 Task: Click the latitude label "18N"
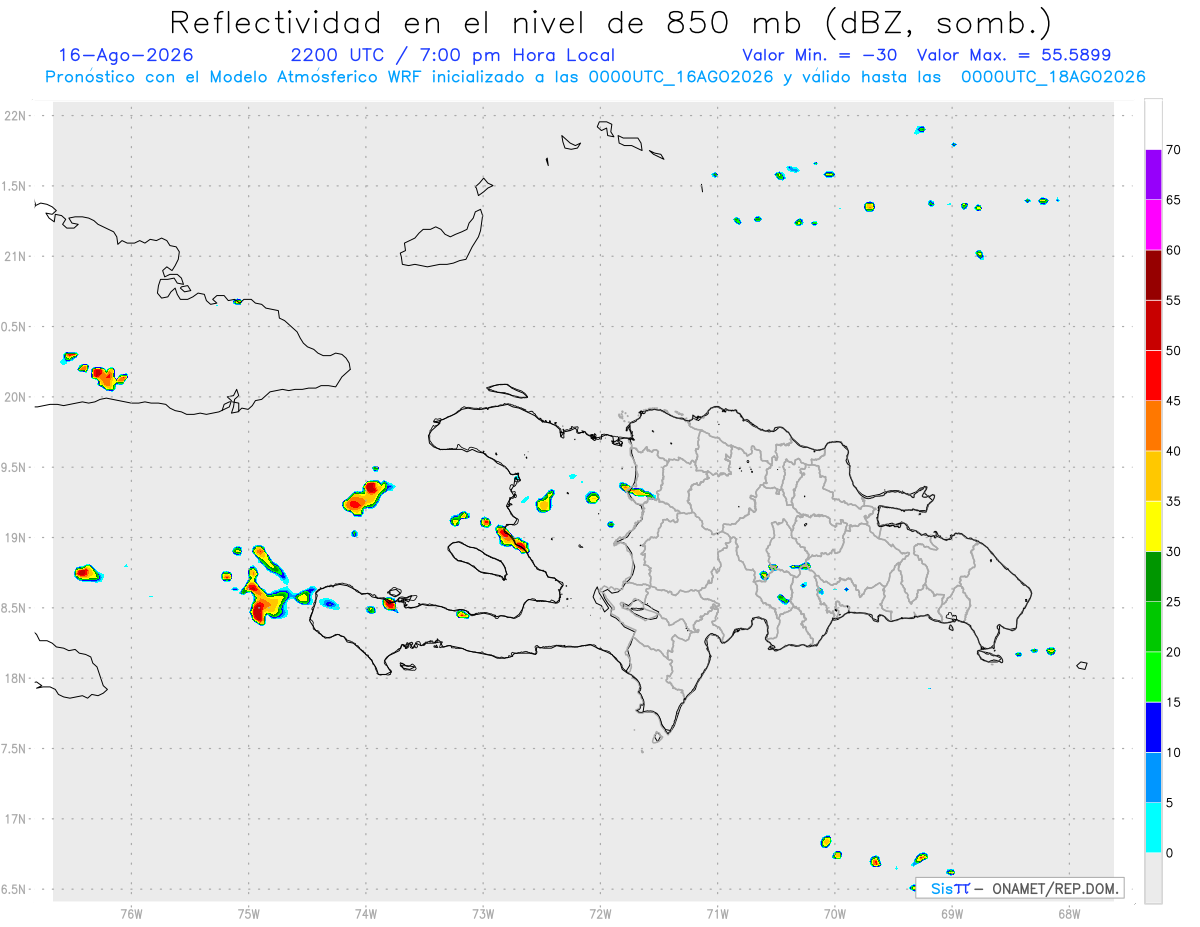[x=17, y=679]
